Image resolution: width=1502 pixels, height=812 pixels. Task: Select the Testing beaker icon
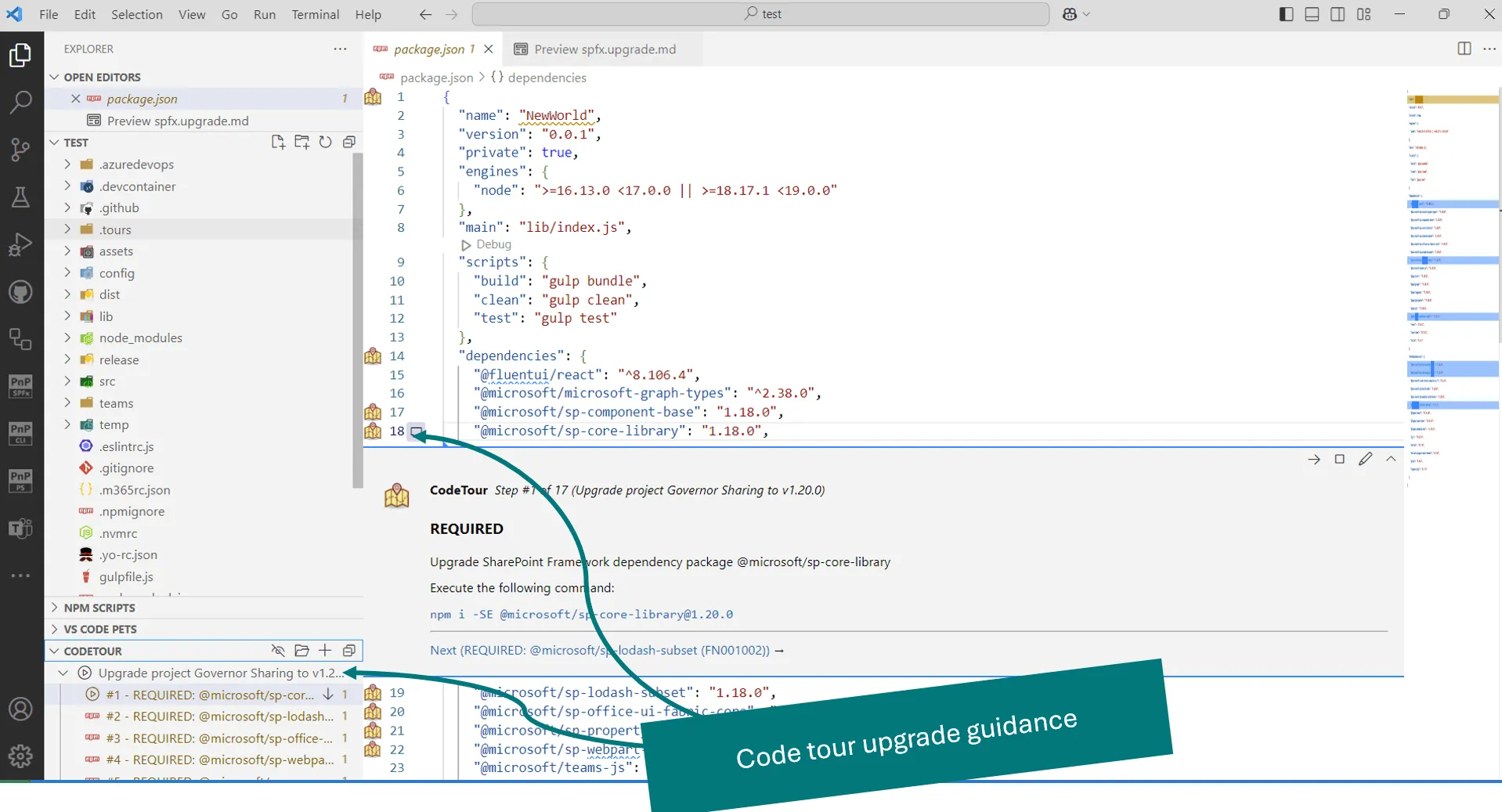point(19,197)
